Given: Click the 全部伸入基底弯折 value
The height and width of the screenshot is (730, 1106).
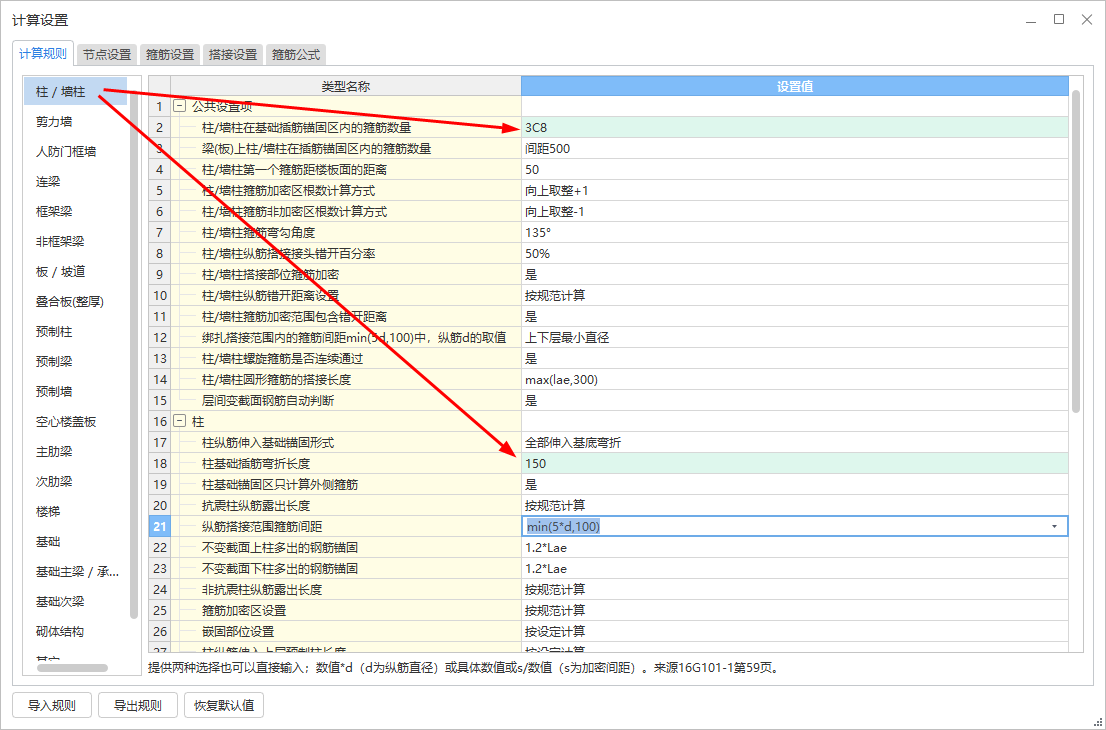Looking at the screenshot, I should coord(795,442).
